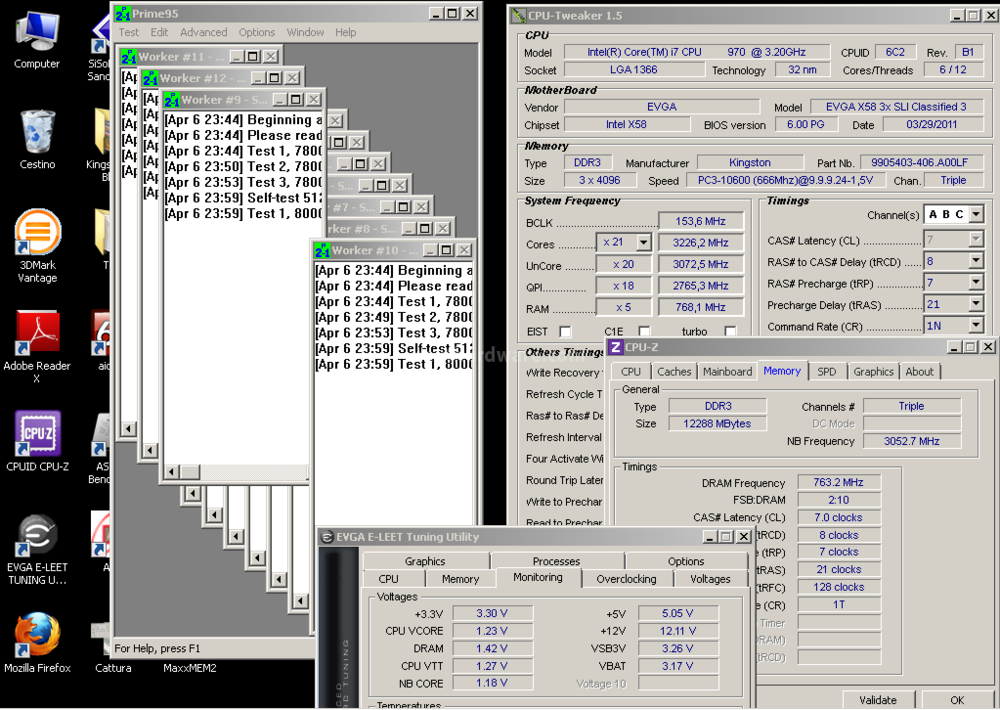Click the Worker #11 window icon
1000x710 pixels.
click(x=129, y=57)
